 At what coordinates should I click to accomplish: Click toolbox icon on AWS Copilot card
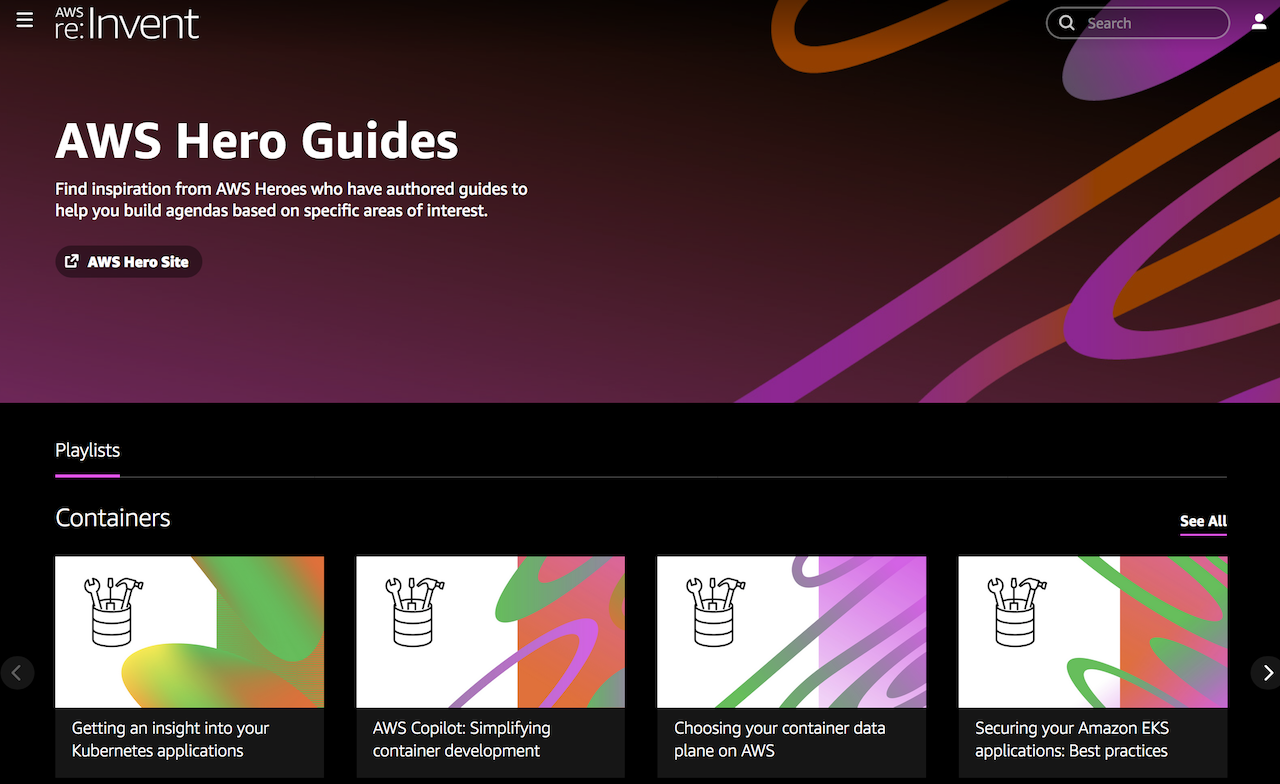pyautogui.click(x=415, y=611)
